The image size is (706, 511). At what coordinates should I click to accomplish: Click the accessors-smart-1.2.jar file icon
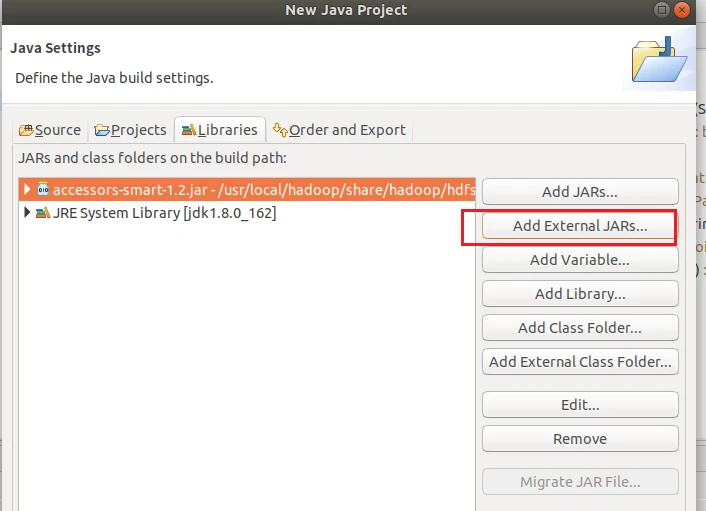43,189
